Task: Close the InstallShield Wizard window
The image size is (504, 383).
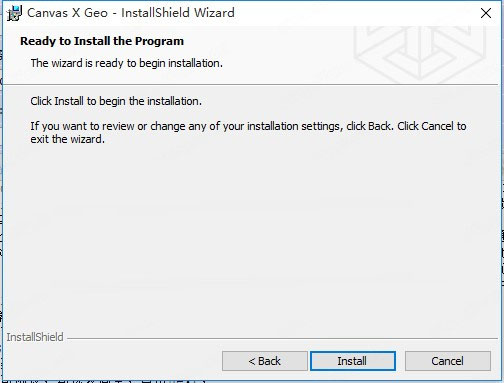Action: click(x=486, y=13)
